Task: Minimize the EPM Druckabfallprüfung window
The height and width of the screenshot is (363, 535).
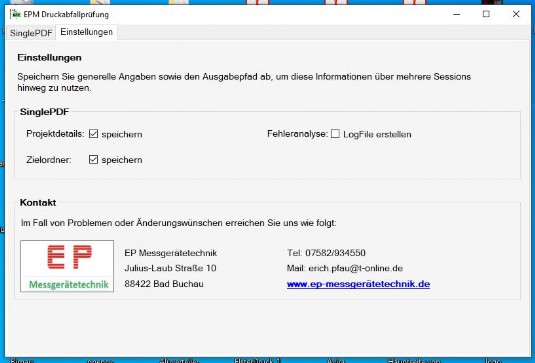Action: [x=457, y=14]
